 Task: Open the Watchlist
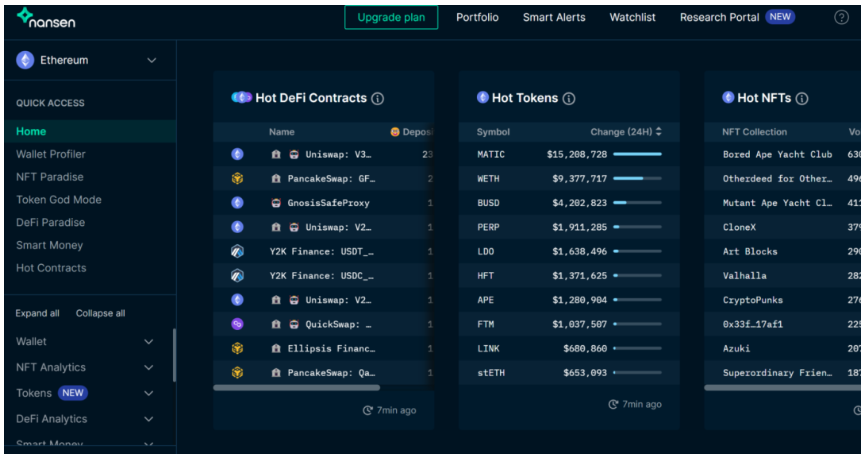pos(633,18)
